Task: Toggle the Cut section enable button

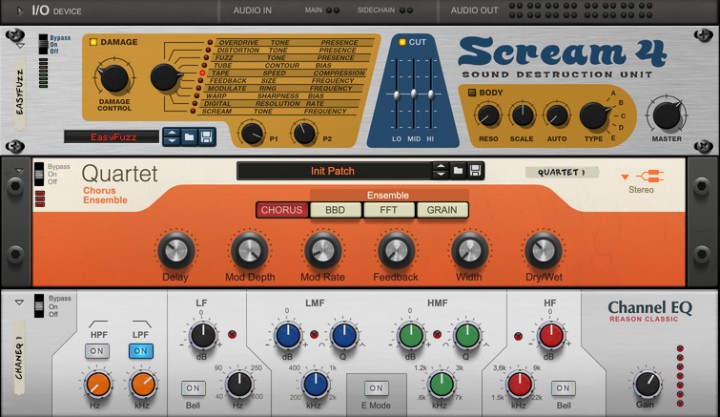Action: coord(402,42)
